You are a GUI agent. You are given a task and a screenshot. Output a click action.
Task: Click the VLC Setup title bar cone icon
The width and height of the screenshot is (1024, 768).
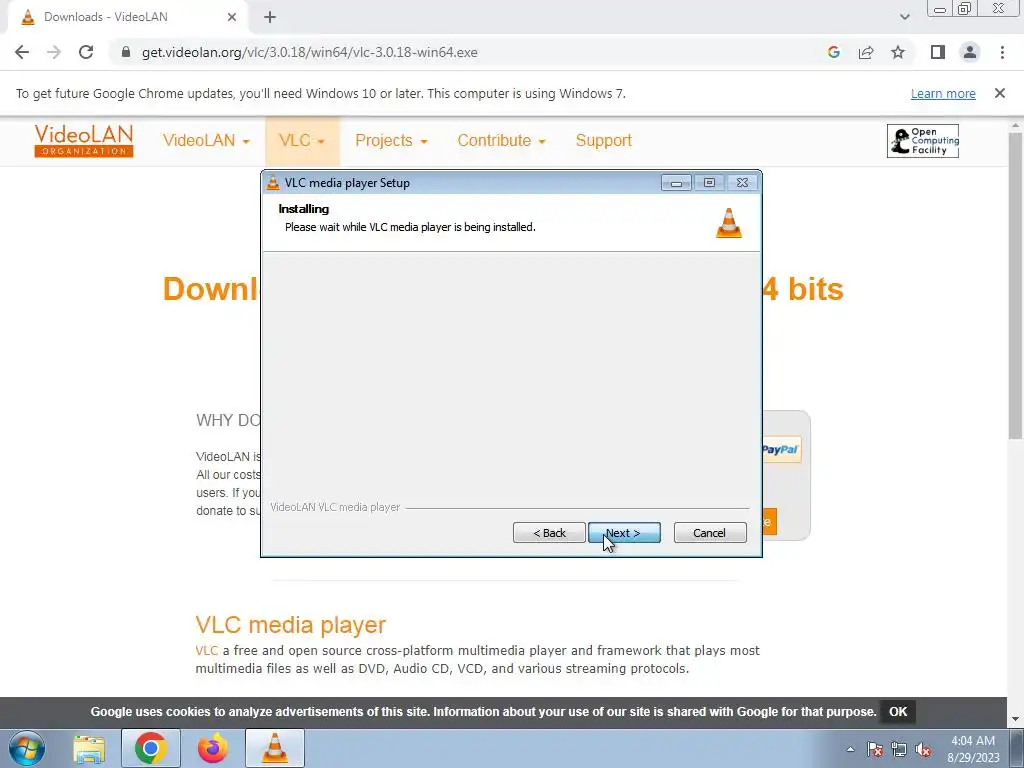[273, 183]
